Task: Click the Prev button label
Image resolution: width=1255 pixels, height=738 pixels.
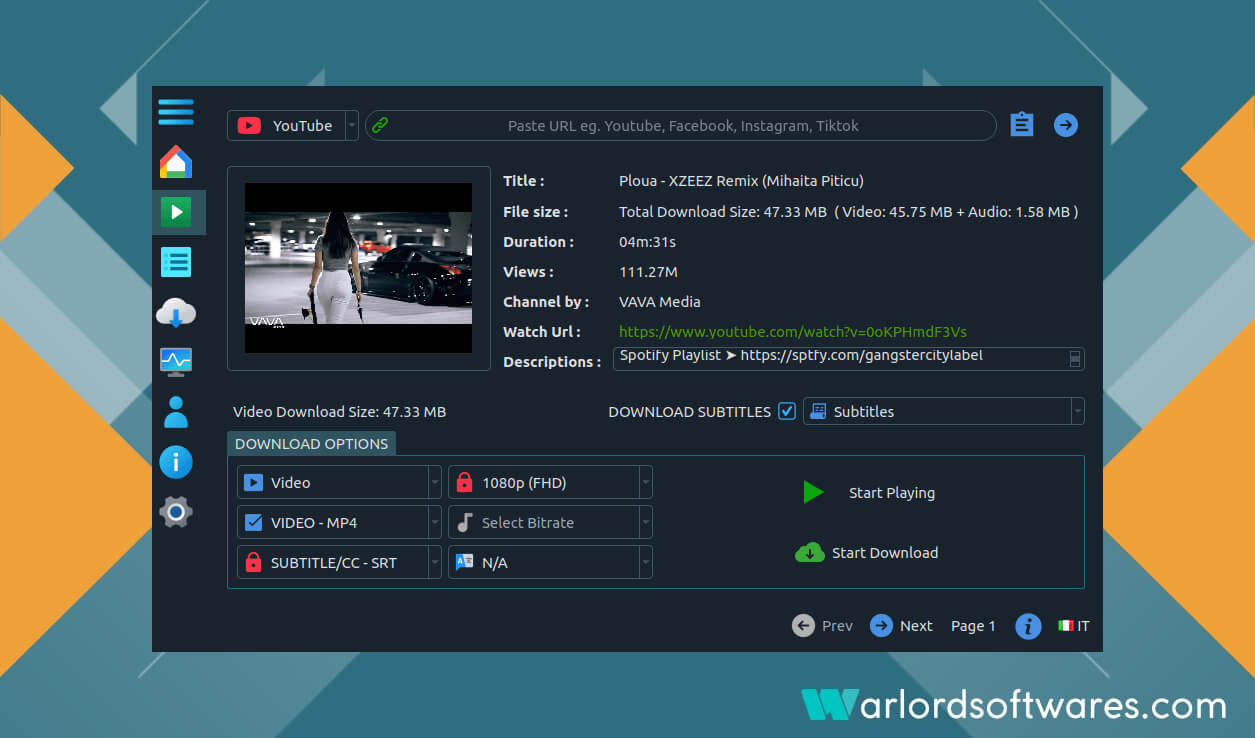Action: 837,626
